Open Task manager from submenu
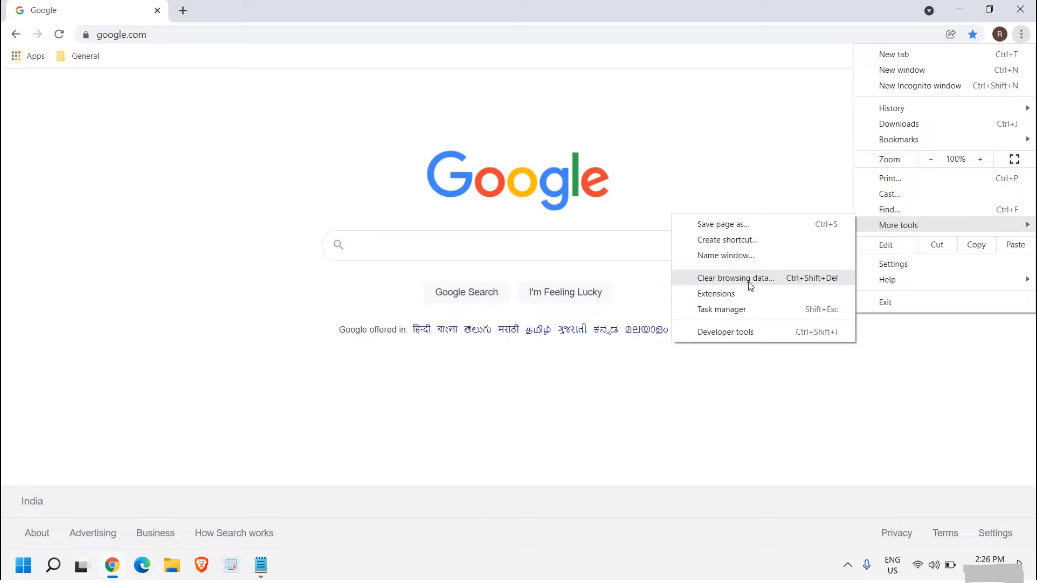Viewport: 1037px width, 583px height. click(x=764, y=309)
